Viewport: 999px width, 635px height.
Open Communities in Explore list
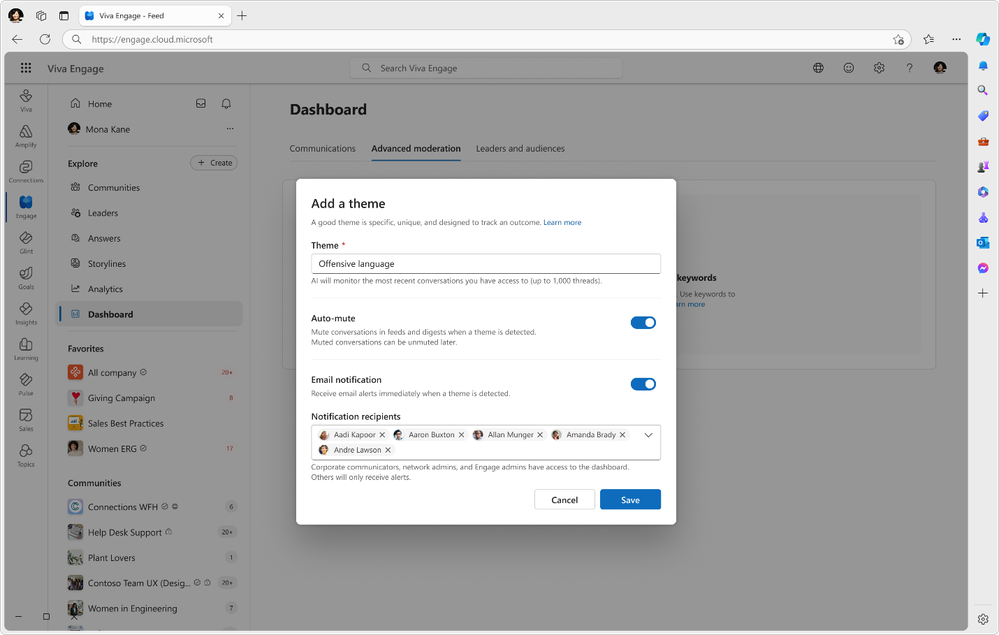click(x=149, y=188)
